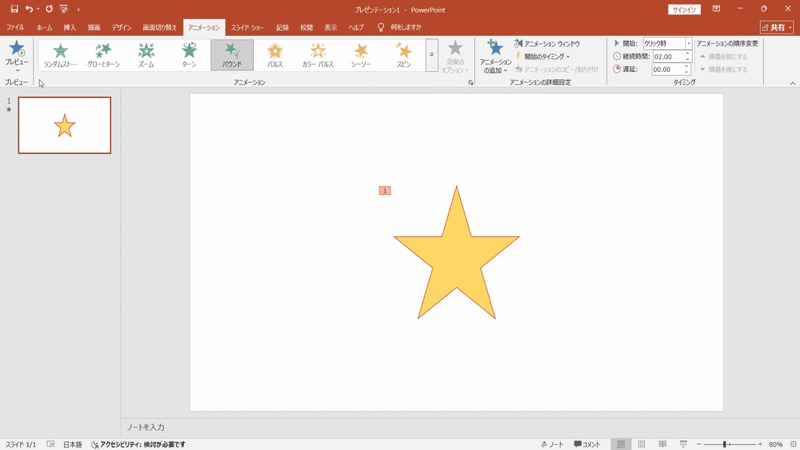Image resolution: width=800 pixels, height=450 pixels.
Task: Select the バウンド animation
Action: (232, 55)
